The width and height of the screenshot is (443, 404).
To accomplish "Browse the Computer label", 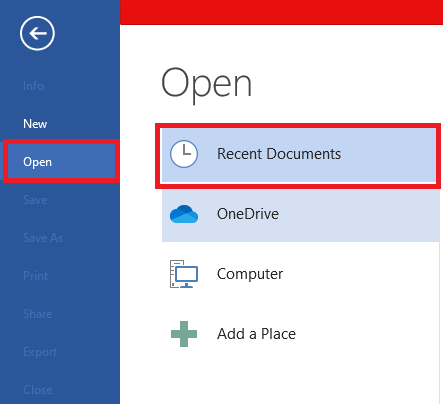I will tap(250, 274).
